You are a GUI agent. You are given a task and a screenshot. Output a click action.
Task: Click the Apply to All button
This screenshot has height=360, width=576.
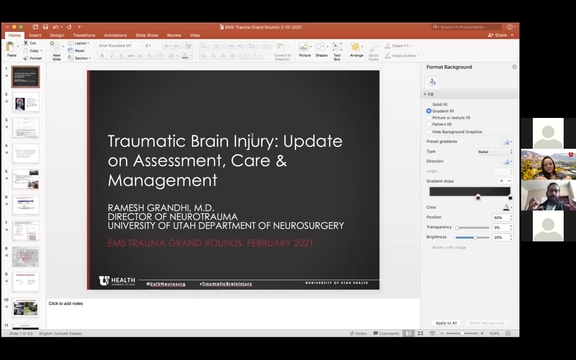pos(446,323)
